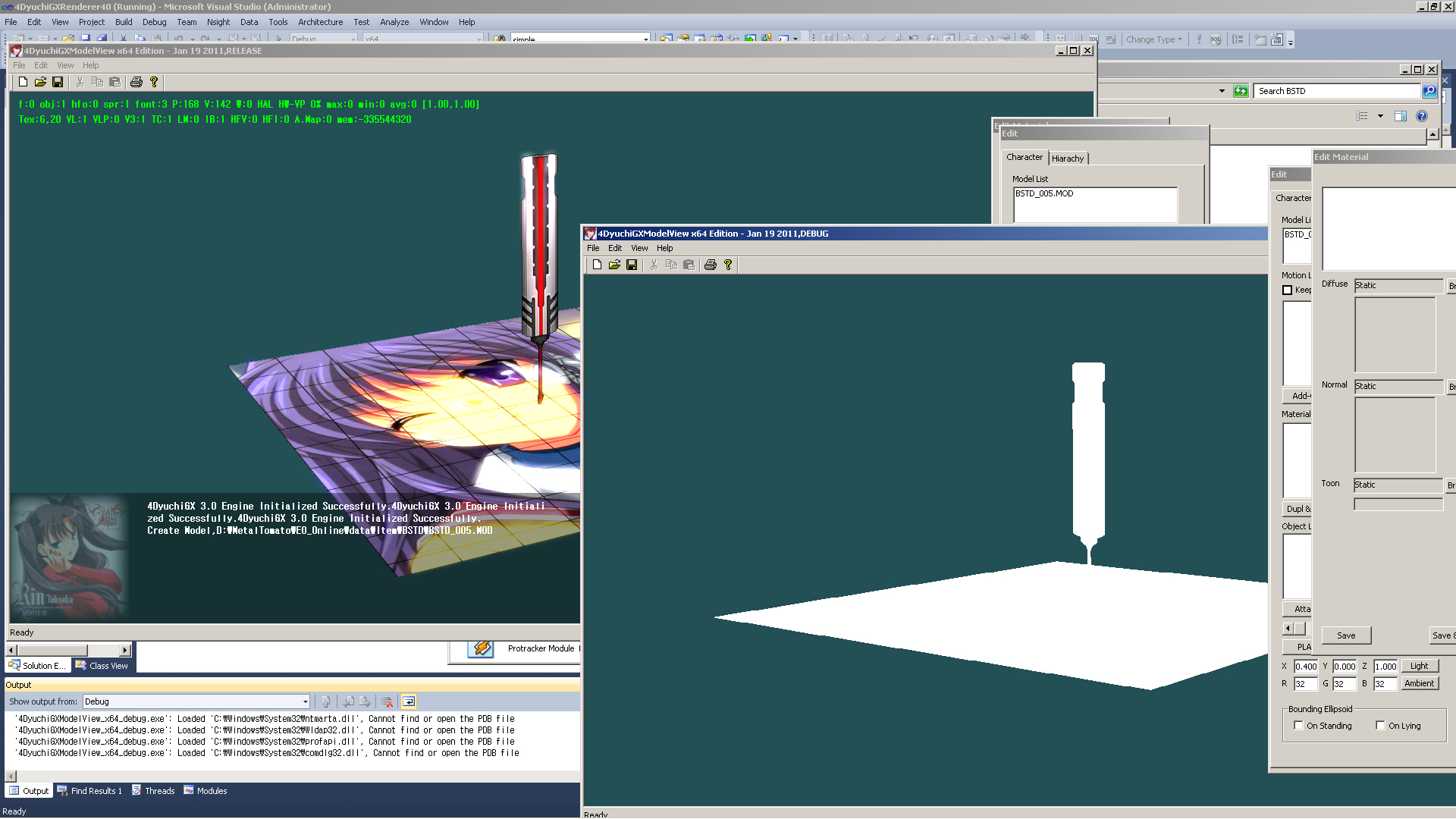Click New document icon in RELEASE viewer toolbar
The width and height of the screenshot is (1456, 819).
(x=23, y=82)
